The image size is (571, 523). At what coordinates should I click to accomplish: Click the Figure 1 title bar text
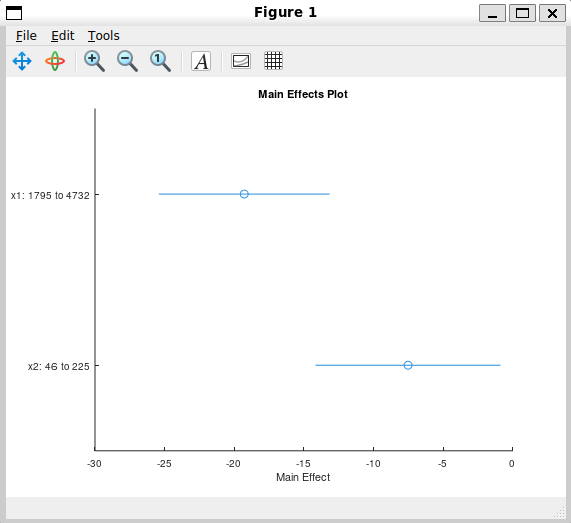click(x=286, y=12)
